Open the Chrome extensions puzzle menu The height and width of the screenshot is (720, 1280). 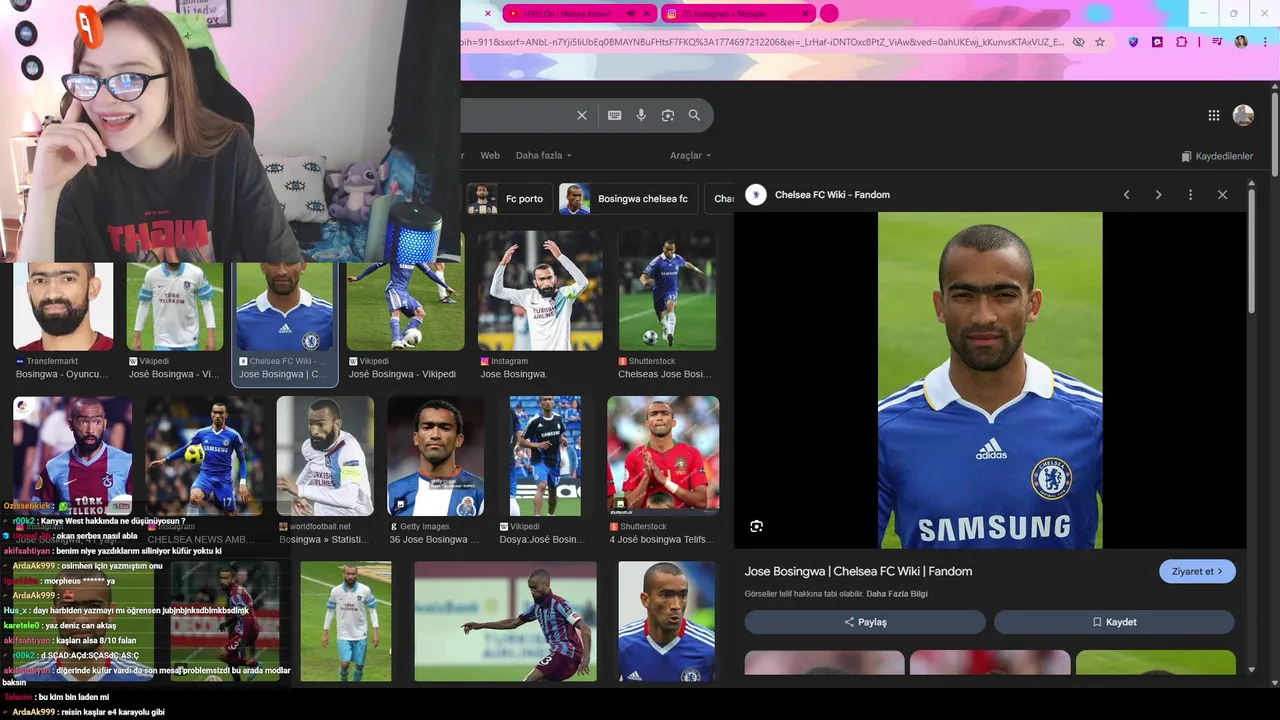[1182, 42]
